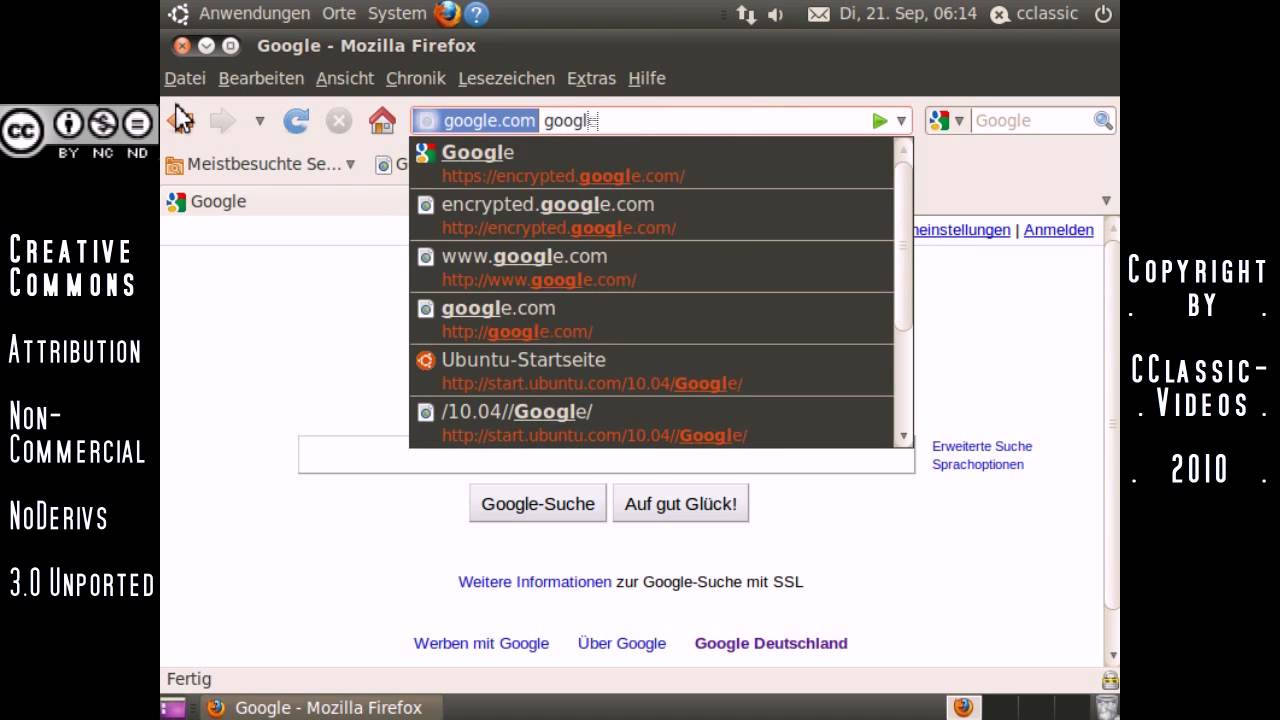
Task: Open the Ansicht menu
Action: [x=345, y=78]
